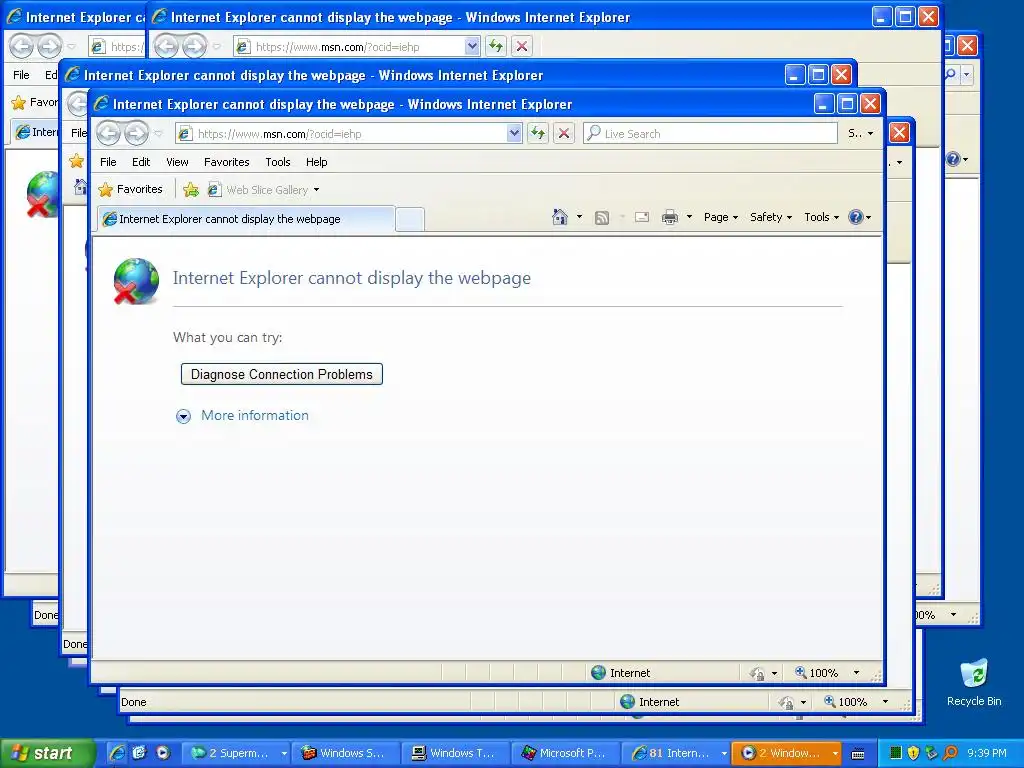Refresh the topmost background IE window with msn address
This screenshot has height=768, width=1024.
click(496, 46)
